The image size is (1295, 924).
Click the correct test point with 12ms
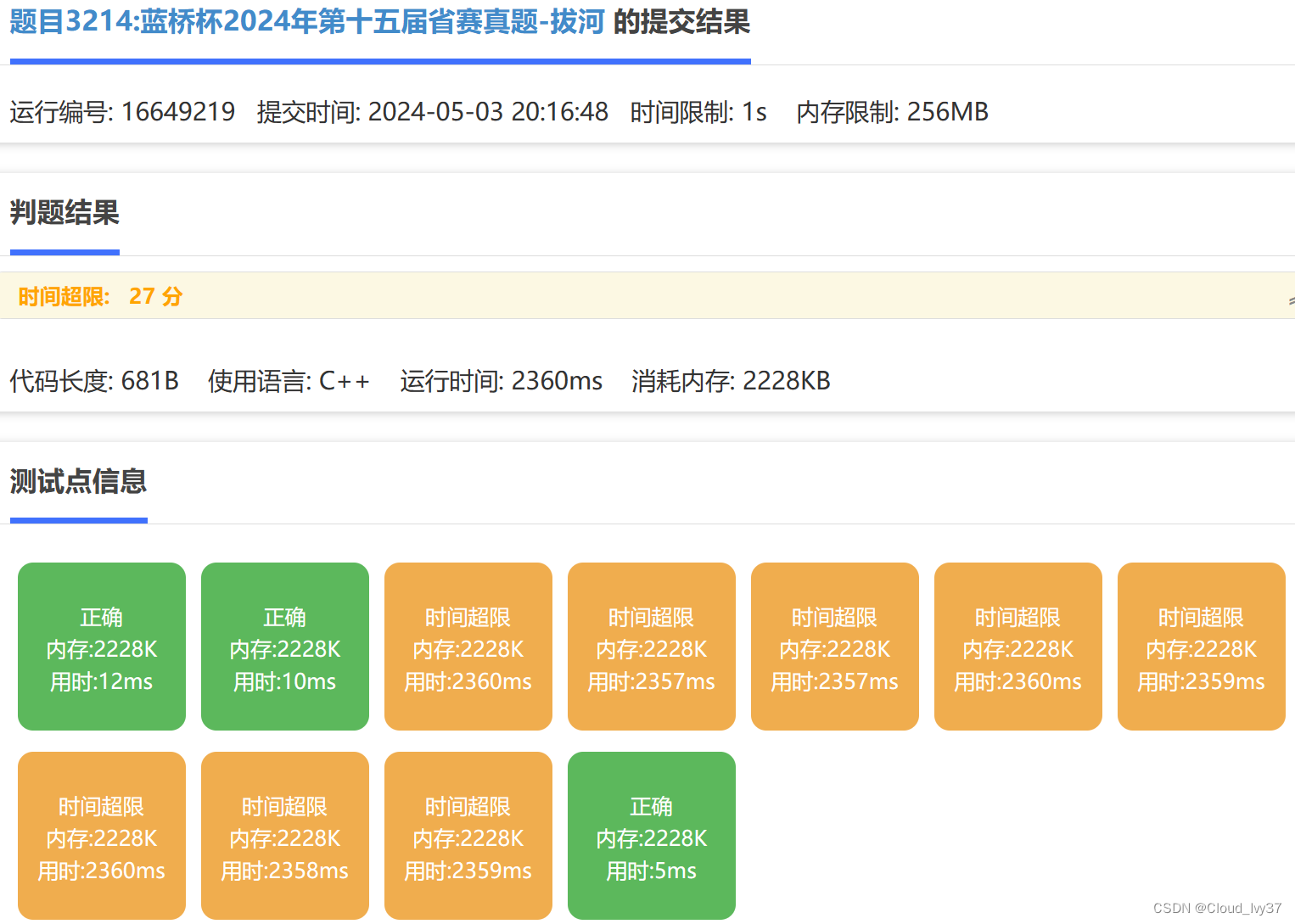pyautogui.click(x=102, y=647)
